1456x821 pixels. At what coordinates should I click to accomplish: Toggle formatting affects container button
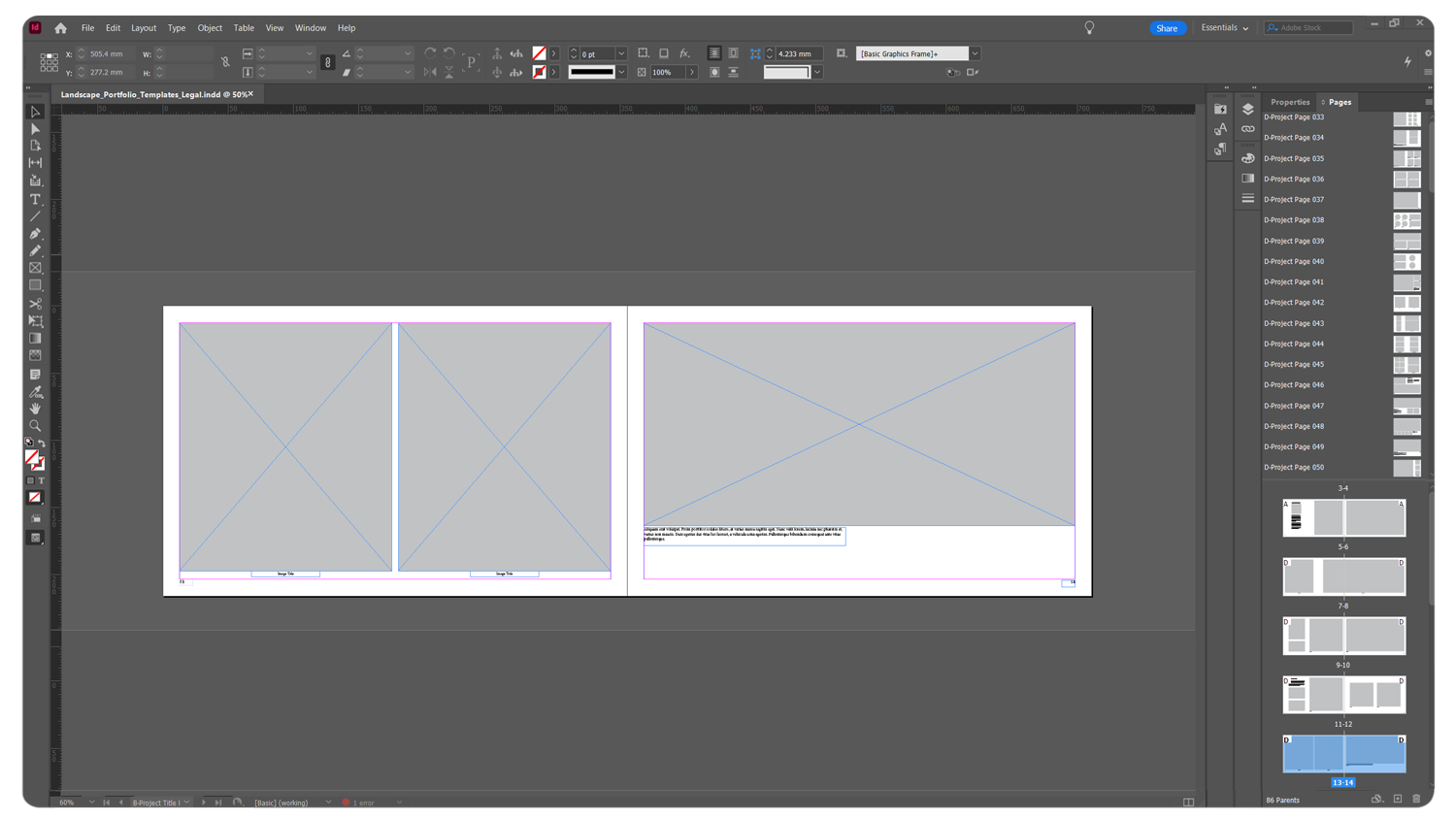30,481
